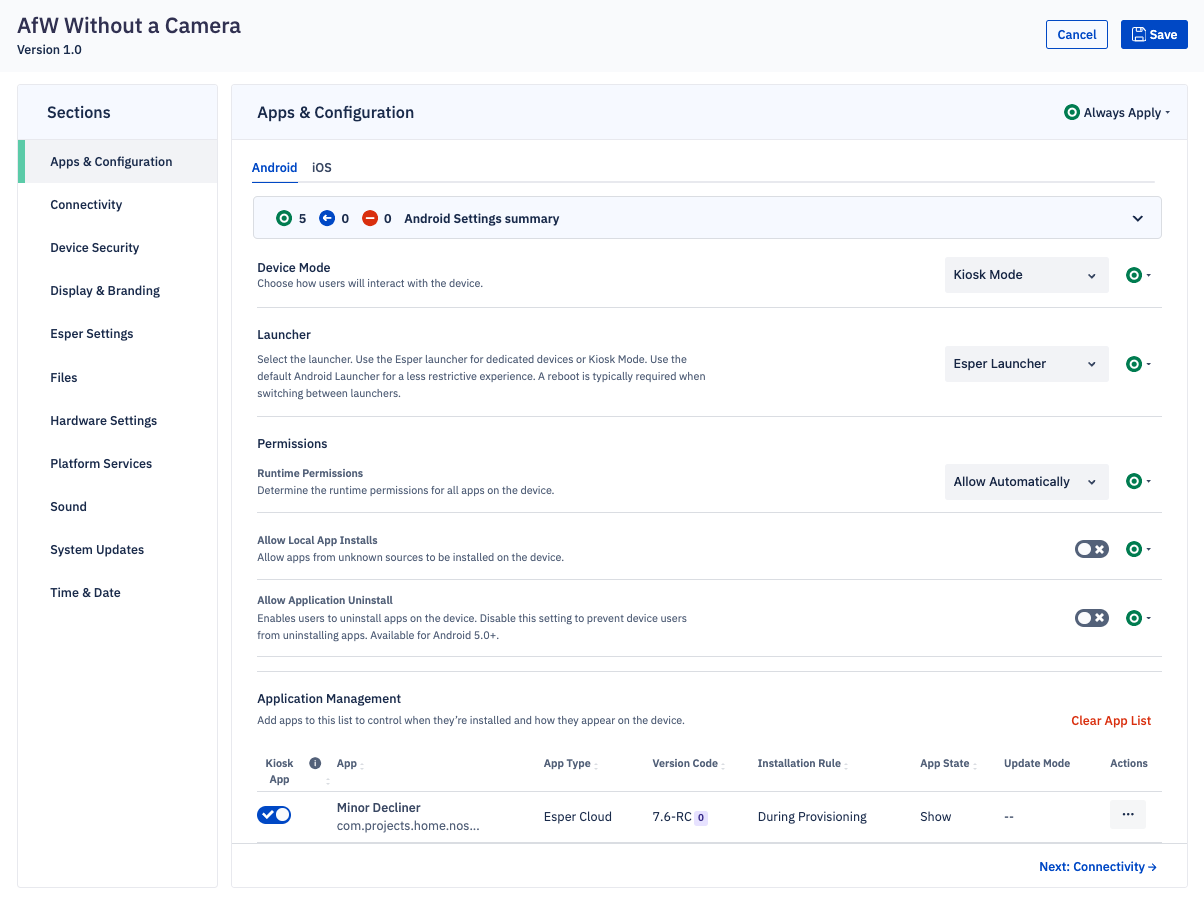Click blue inherited count icon in summary
1204x903 pixels.
click(x=327, y=218)
